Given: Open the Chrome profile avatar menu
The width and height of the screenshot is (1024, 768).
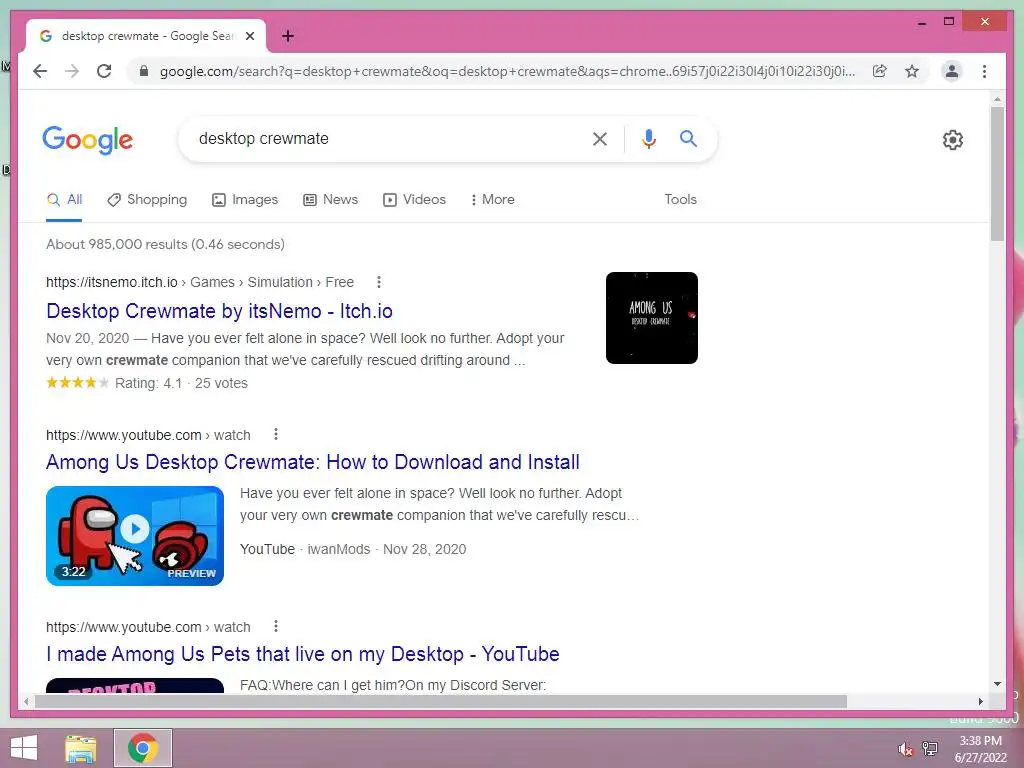Looking at the screenshot, I should pyautogui.click(x=952, y=71).
